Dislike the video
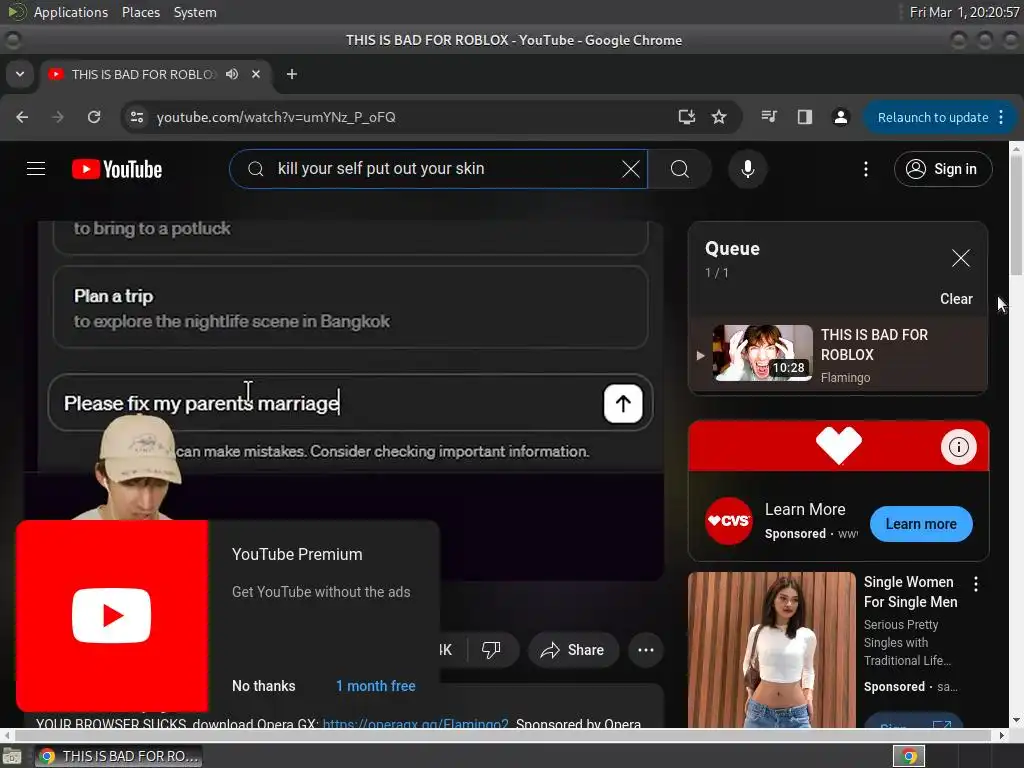This screenshot has height=768, width=1024. click(x=491, y=650)
